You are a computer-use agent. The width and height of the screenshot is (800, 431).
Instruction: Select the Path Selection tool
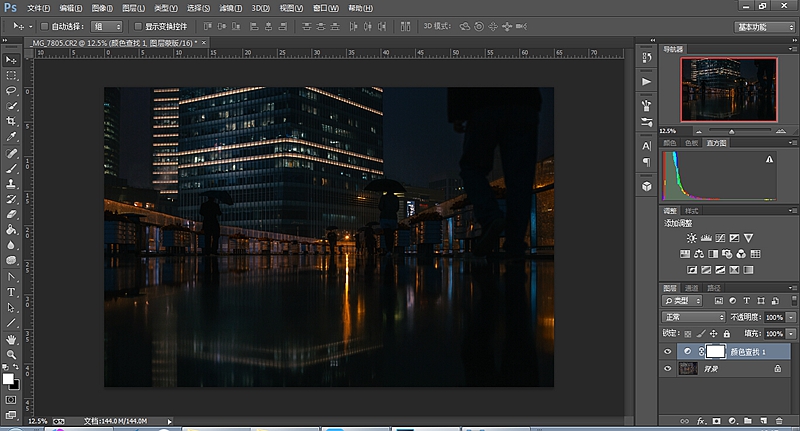11,308
